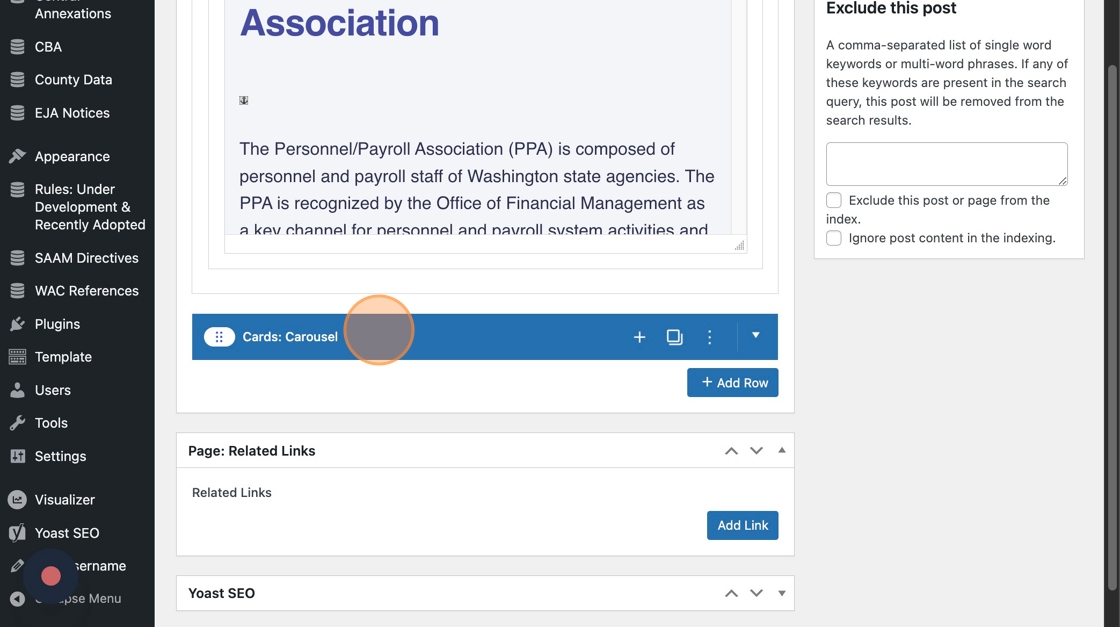Enable Exclude this post from index checkbox

coord(834,200)
